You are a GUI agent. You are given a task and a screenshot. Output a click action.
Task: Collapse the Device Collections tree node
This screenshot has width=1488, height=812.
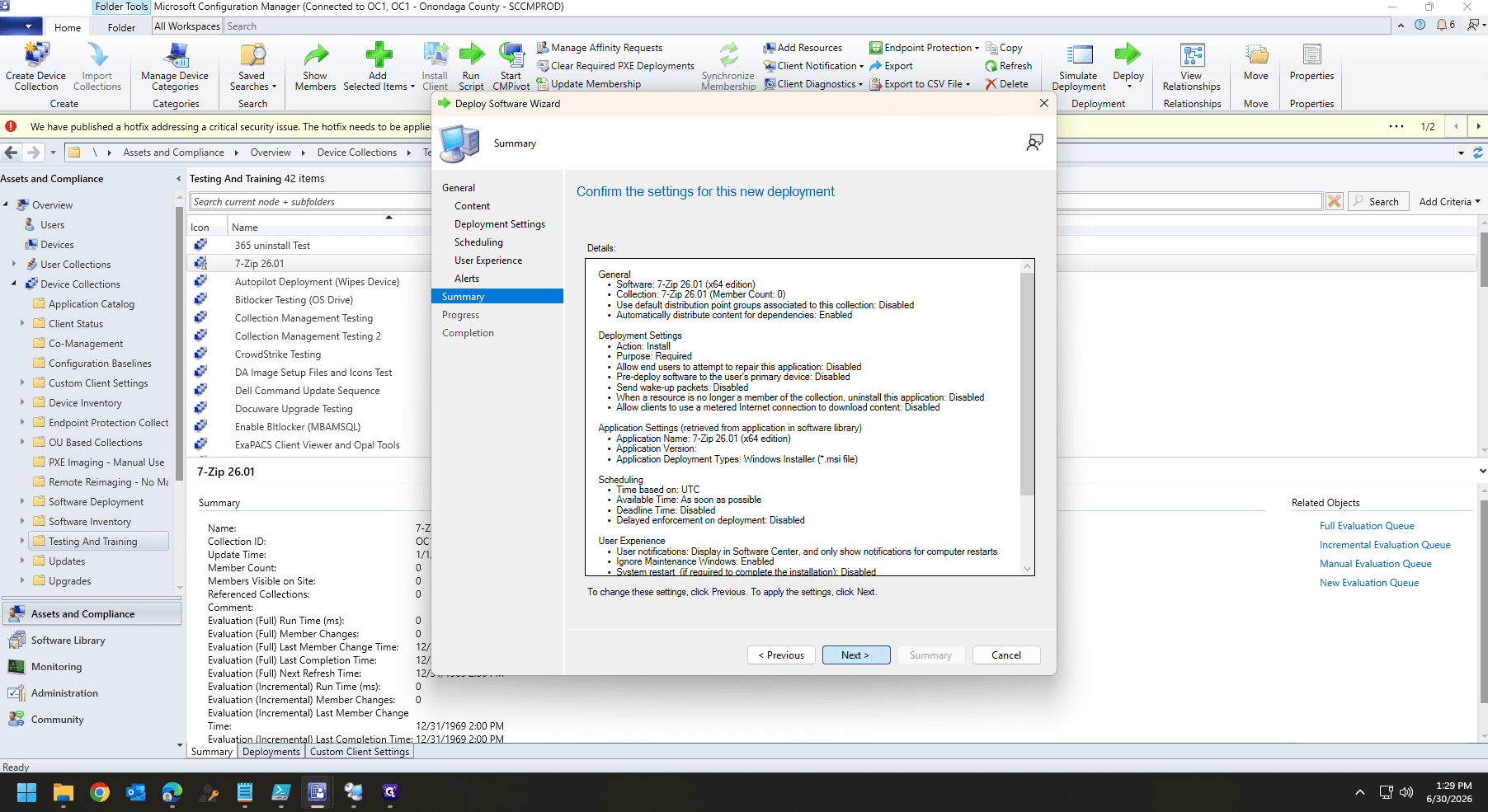pos(14,284)
